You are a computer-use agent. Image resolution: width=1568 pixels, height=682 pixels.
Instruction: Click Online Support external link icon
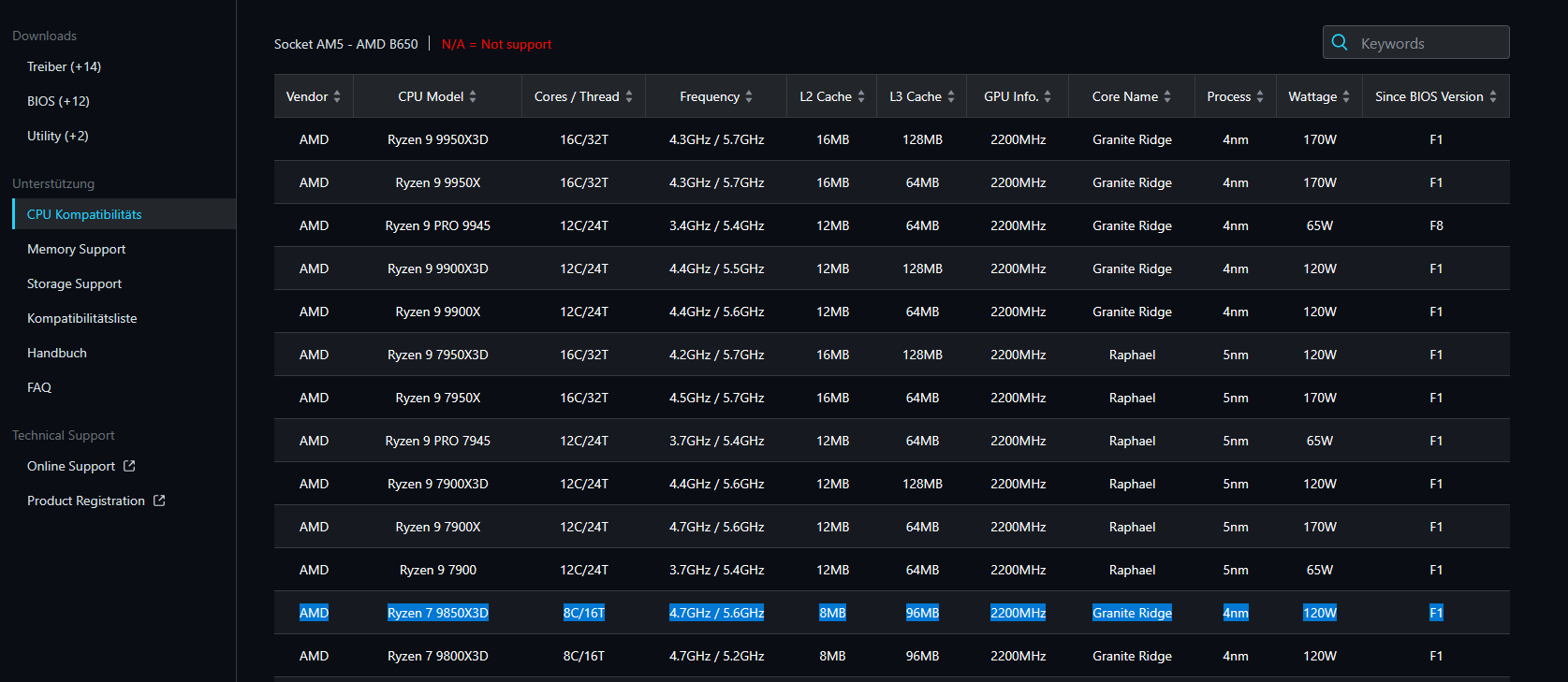click(129, 466)
